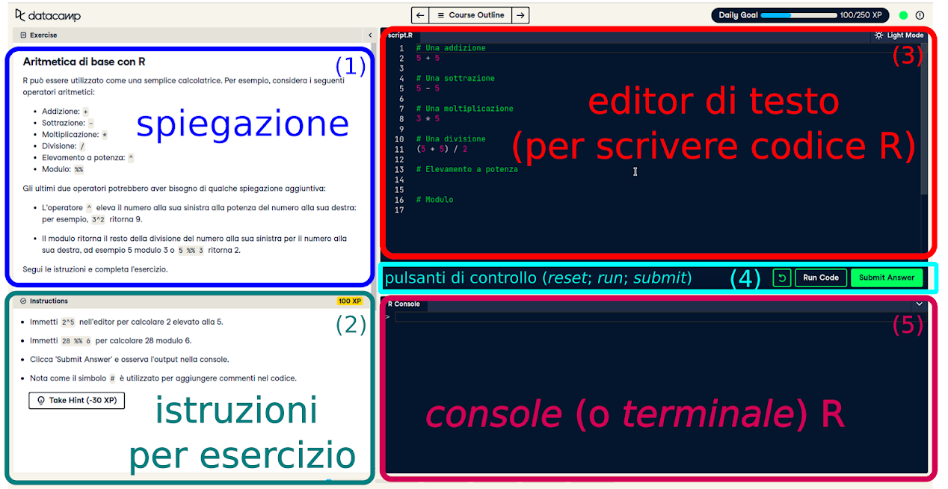Select the Instructions header
The image size is (948, 489).
[x=191, y=301]
